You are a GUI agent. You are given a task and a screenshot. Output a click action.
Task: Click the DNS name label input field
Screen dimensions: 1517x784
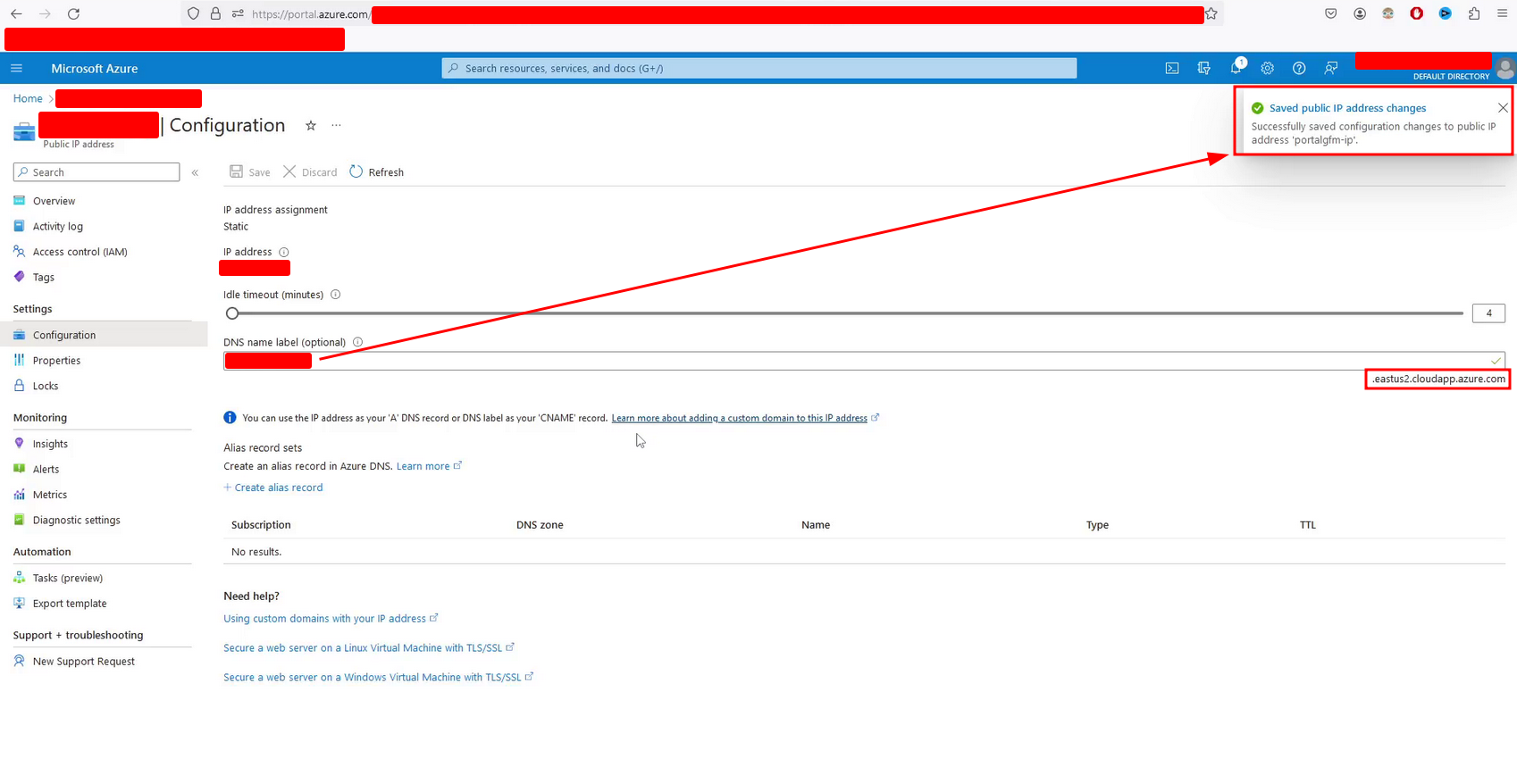[864, 361]
